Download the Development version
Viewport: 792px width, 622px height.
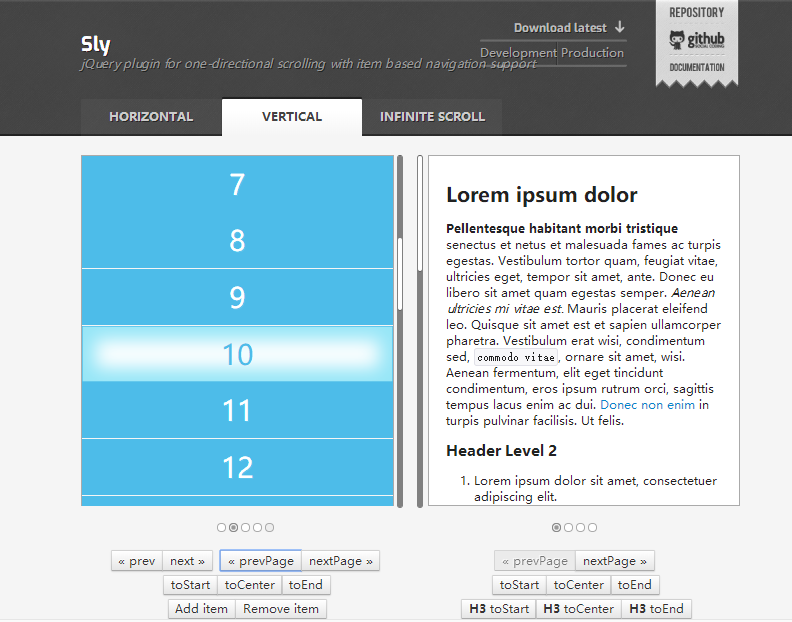pos(518,53)
